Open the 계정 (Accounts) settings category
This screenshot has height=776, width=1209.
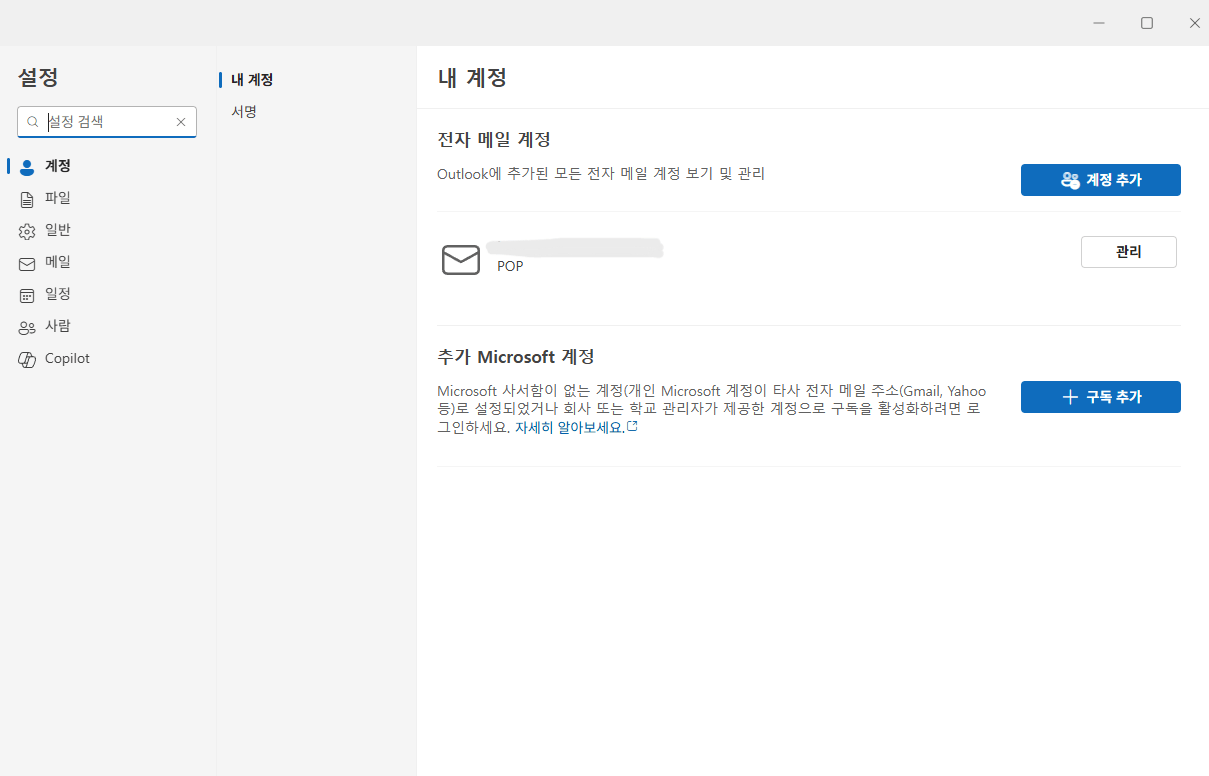pos(106,166)
